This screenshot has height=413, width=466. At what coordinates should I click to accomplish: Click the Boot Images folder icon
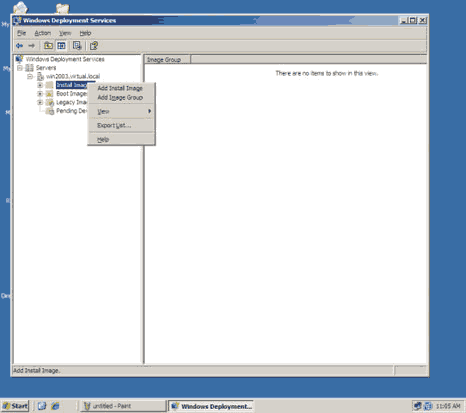point(50,94)
